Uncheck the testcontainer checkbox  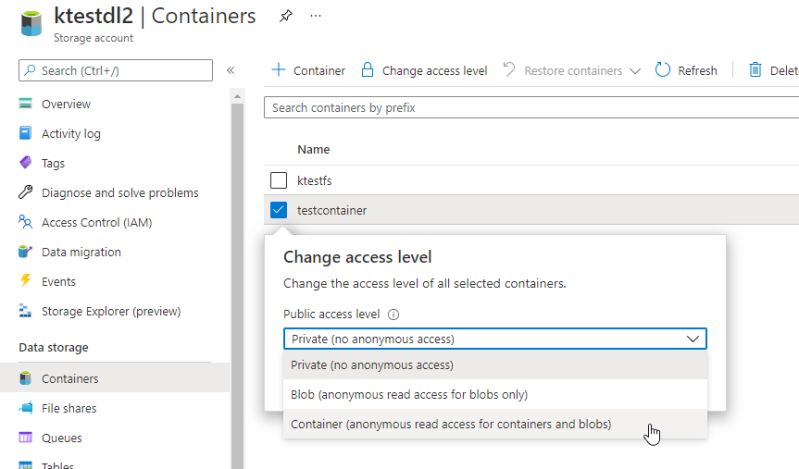pyautogui.click(x=278, y=210)
